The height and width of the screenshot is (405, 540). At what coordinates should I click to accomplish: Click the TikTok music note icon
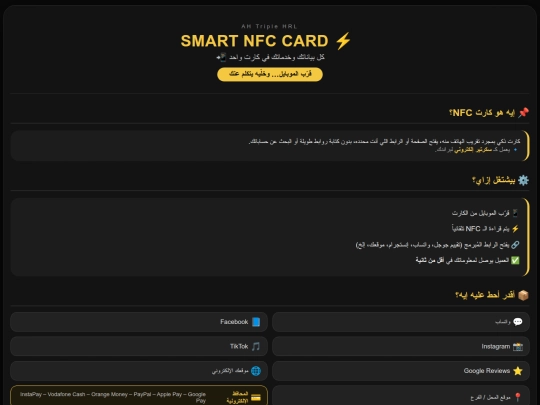pyautogui.click(x=256, y=346)
